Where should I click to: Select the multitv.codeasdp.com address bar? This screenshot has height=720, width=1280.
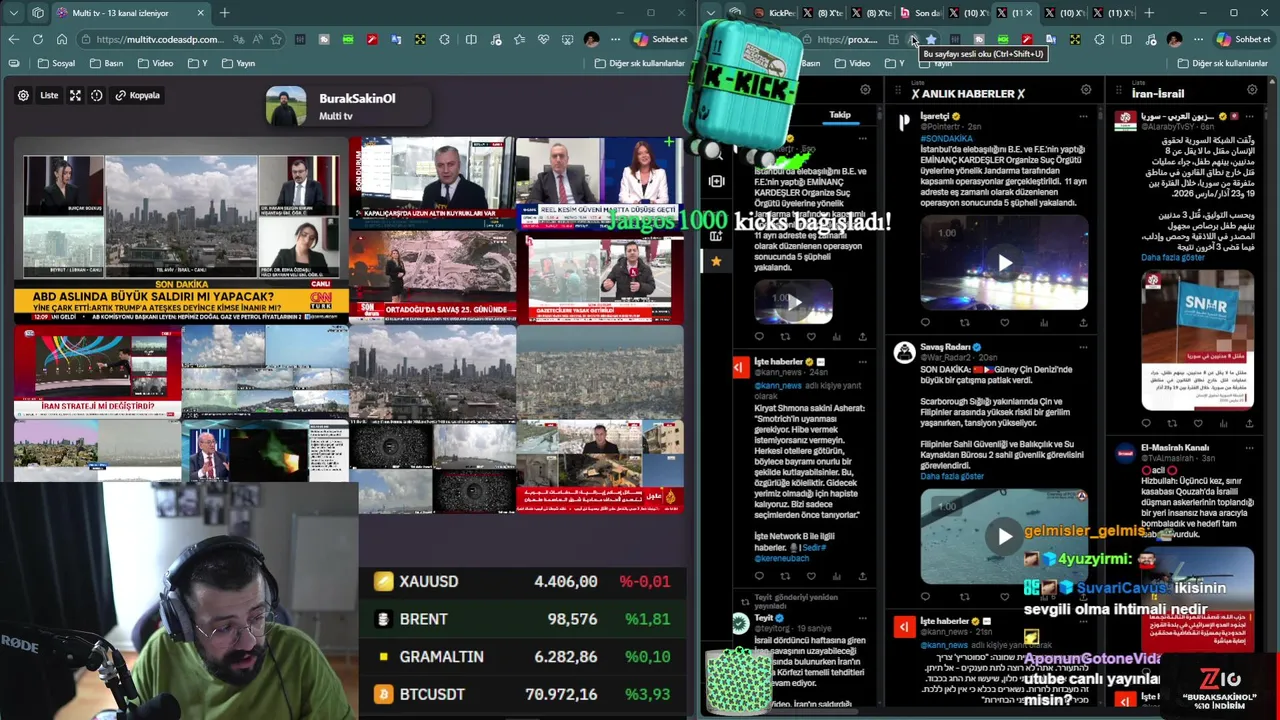[x=160, y=39]
